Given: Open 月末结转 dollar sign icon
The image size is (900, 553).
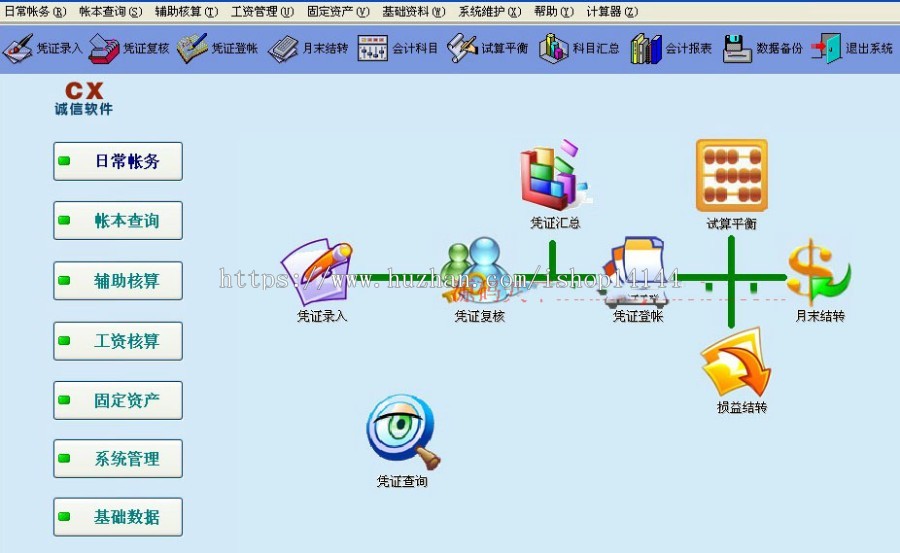Looking at the screenshot, I should 819,272.
